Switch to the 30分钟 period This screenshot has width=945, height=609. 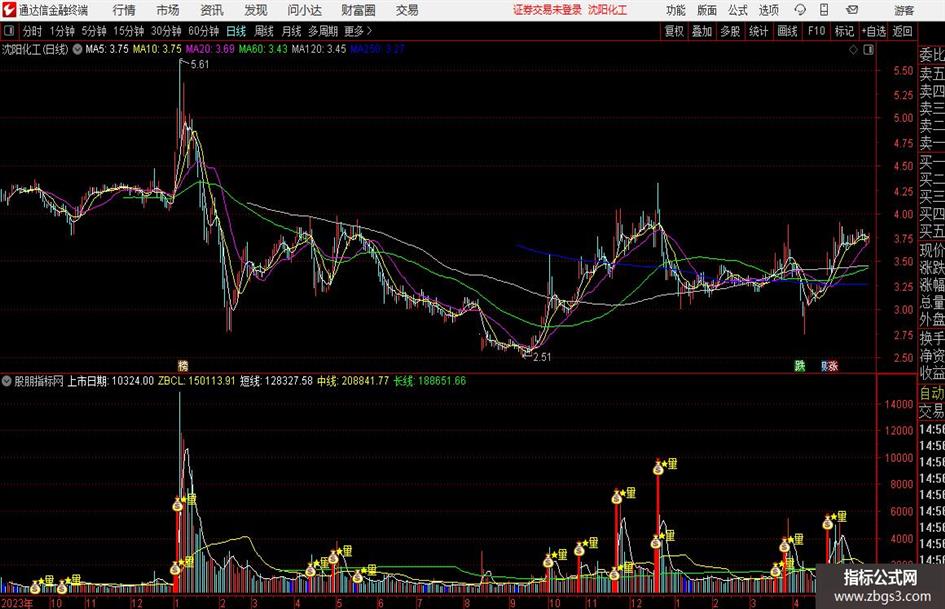[x=166, y=31]
